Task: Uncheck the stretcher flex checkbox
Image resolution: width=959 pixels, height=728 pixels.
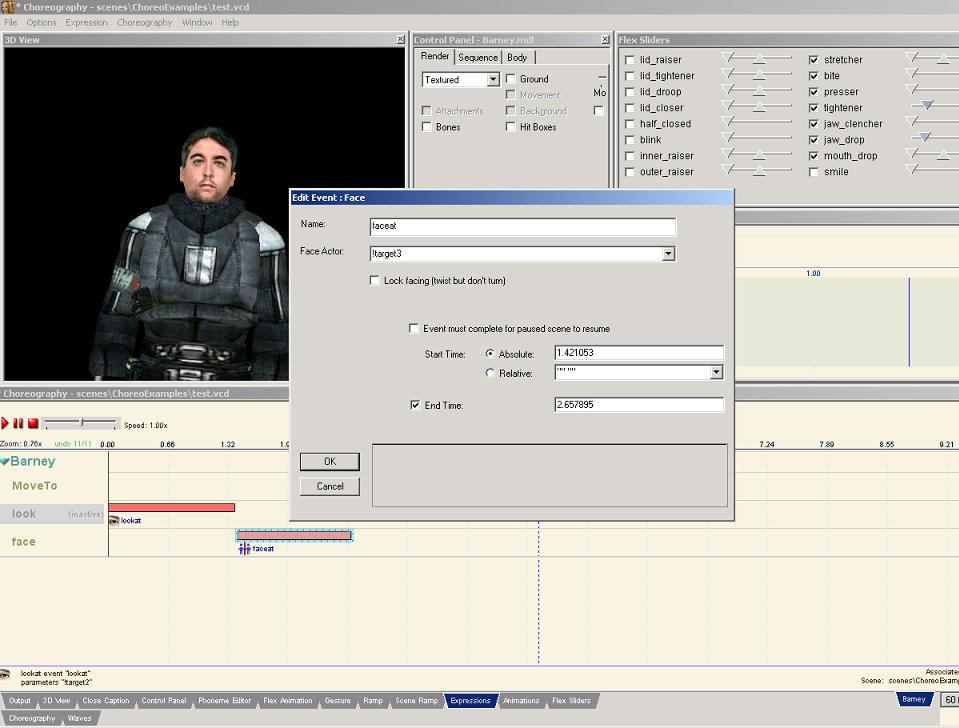Action: [x=813, y=60]
